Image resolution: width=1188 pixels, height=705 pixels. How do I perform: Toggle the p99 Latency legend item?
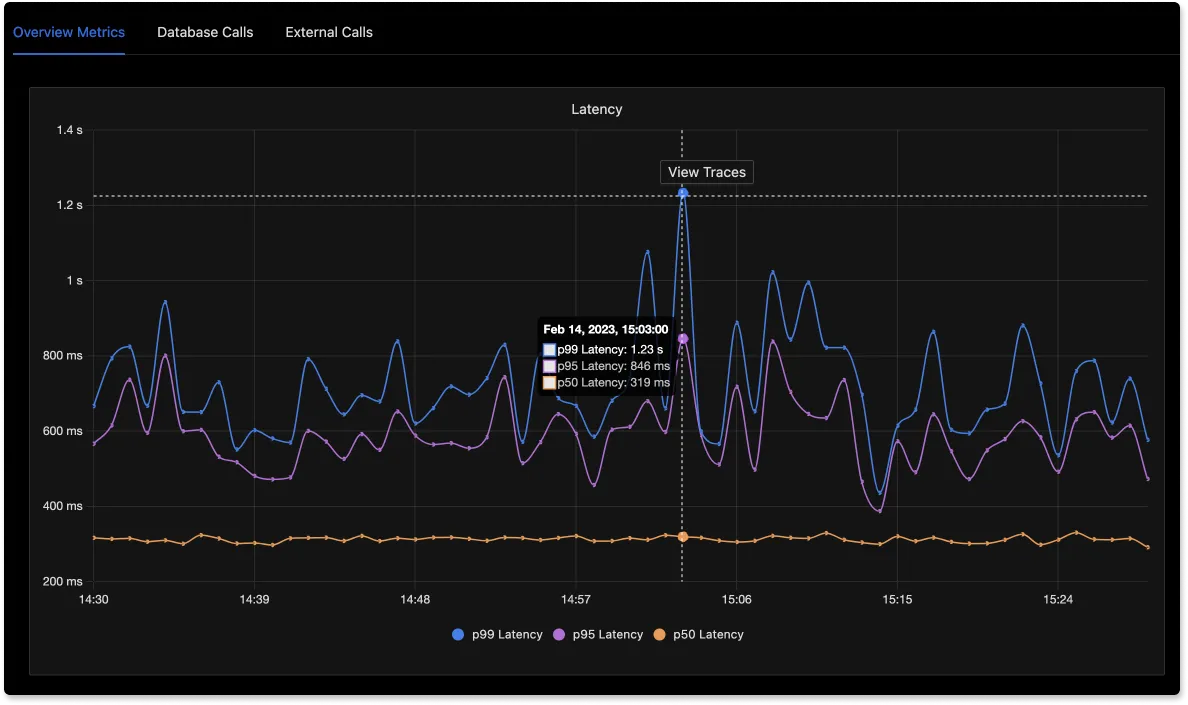[497, 635]
